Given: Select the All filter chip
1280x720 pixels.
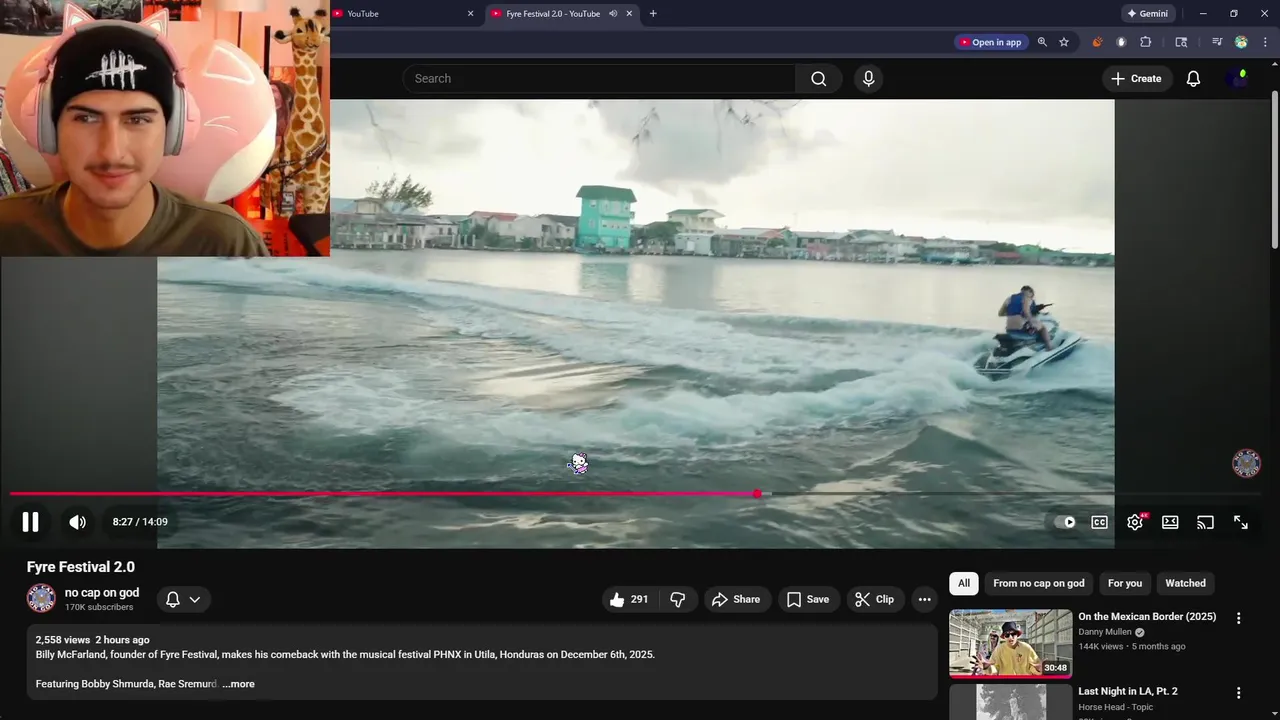Looking at the screenshot, I should pos(964,583).
